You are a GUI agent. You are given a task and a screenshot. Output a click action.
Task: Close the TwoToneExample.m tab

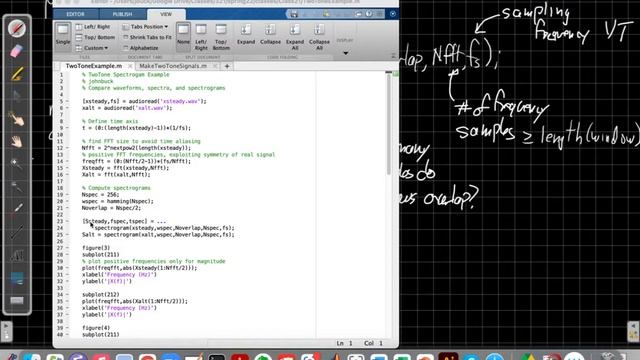[x=130, y=66]
